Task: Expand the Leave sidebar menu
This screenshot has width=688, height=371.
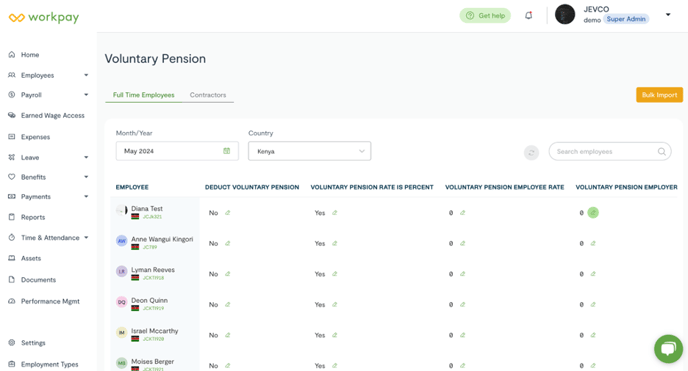Action: 86,157
